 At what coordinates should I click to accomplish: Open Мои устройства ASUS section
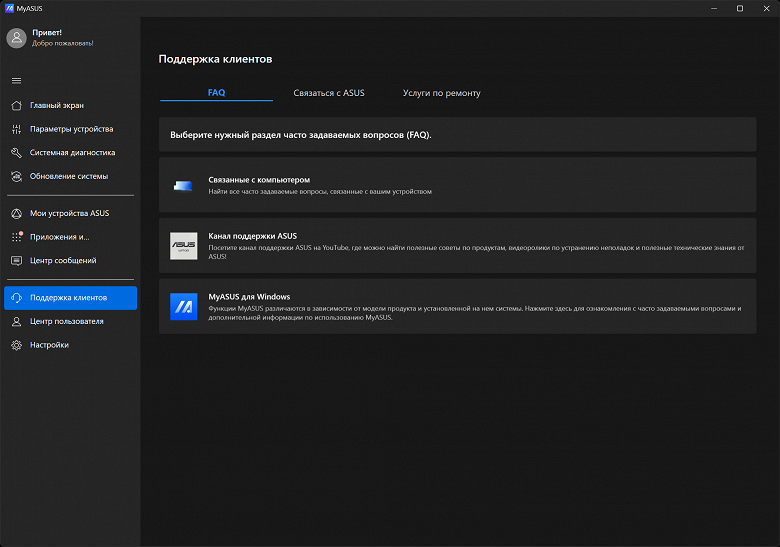[x=71, y=213]
